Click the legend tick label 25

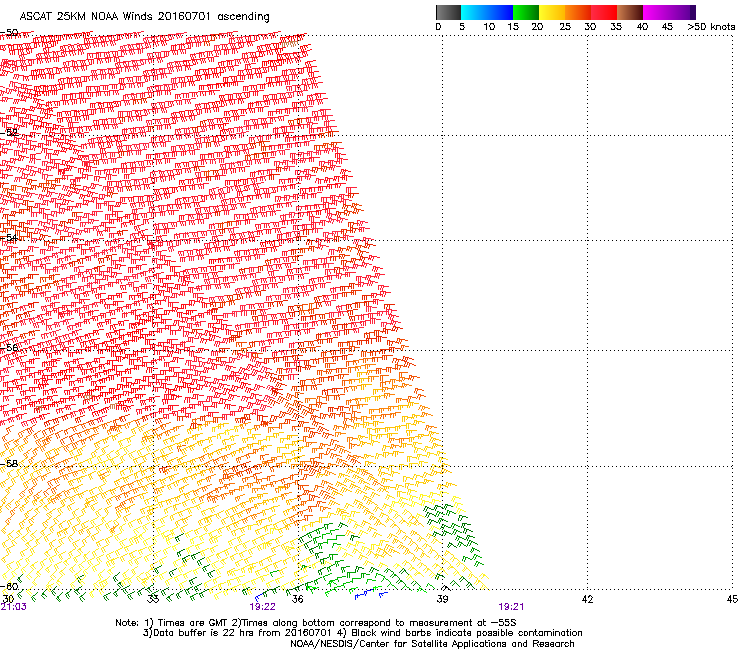pos(565,27)
